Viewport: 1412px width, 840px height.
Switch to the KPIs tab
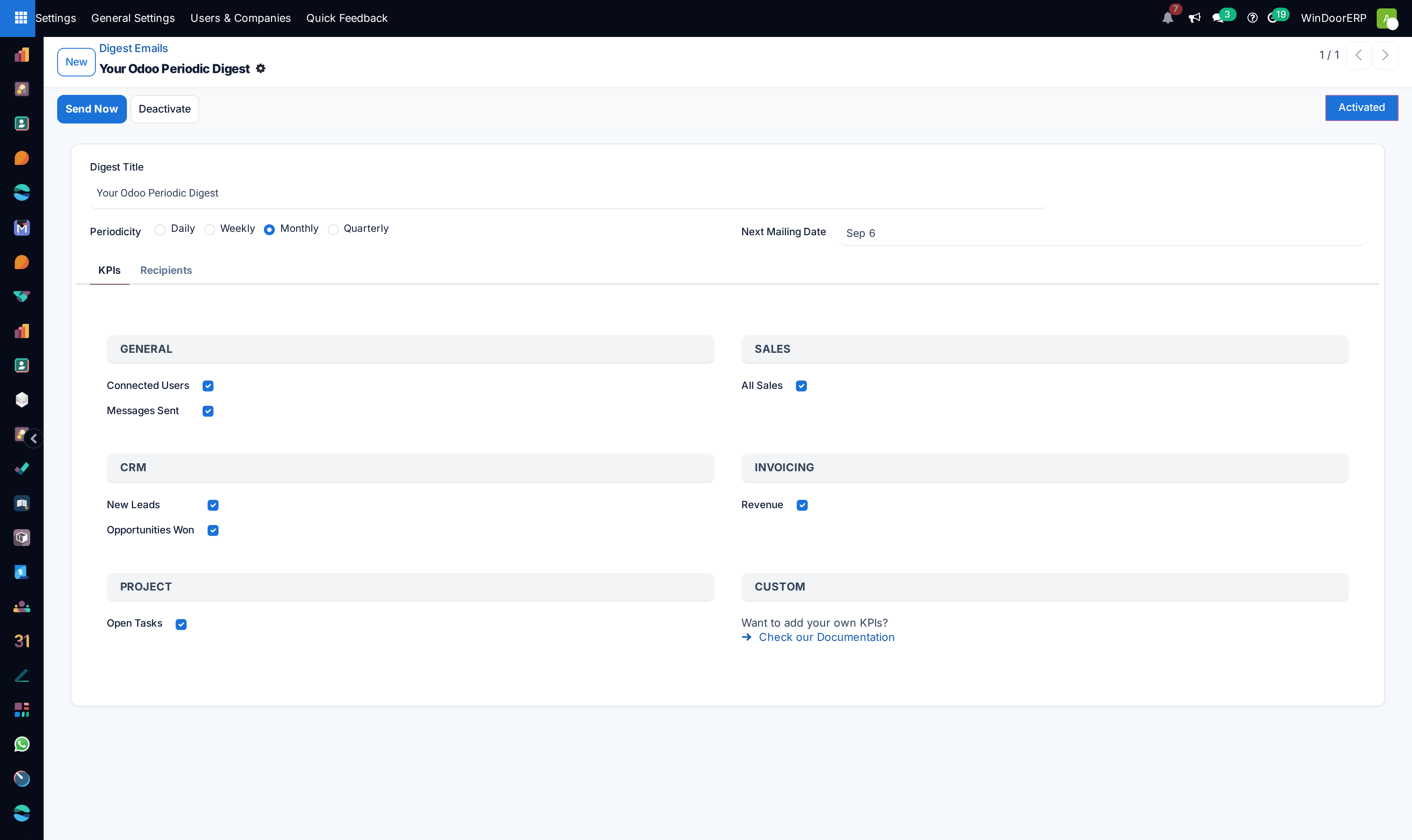point(109,270)
